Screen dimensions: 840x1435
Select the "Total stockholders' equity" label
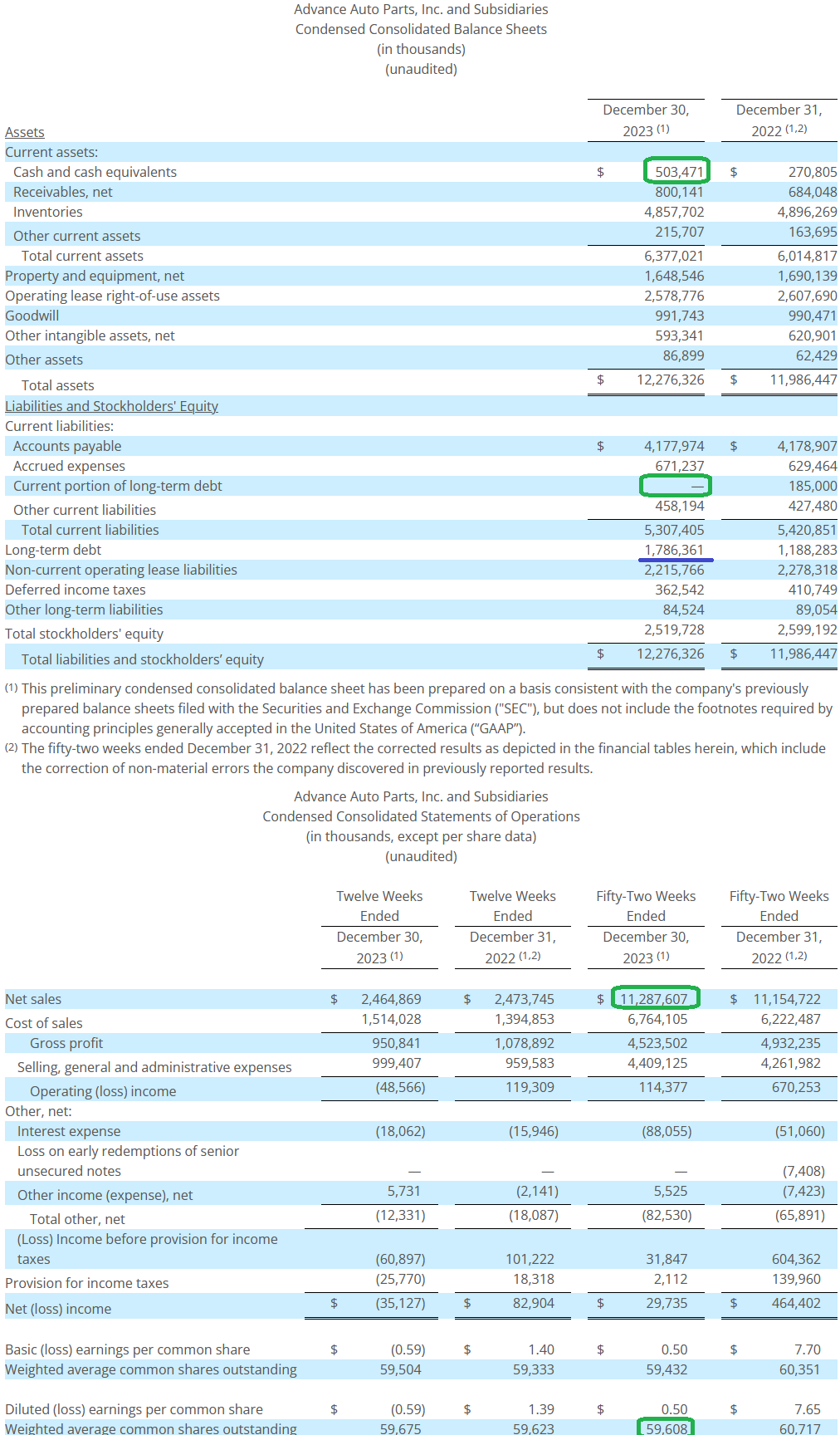(x=84, y=634)
